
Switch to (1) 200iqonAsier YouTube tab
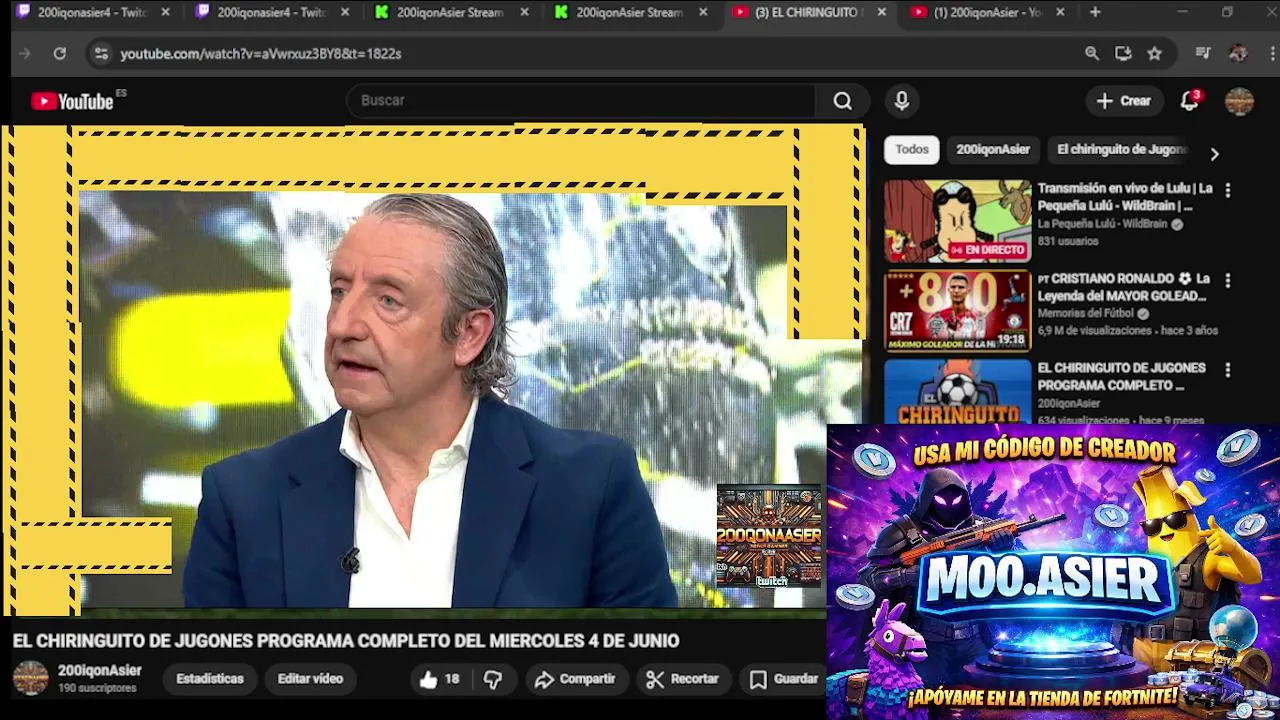tap(988, 12)
